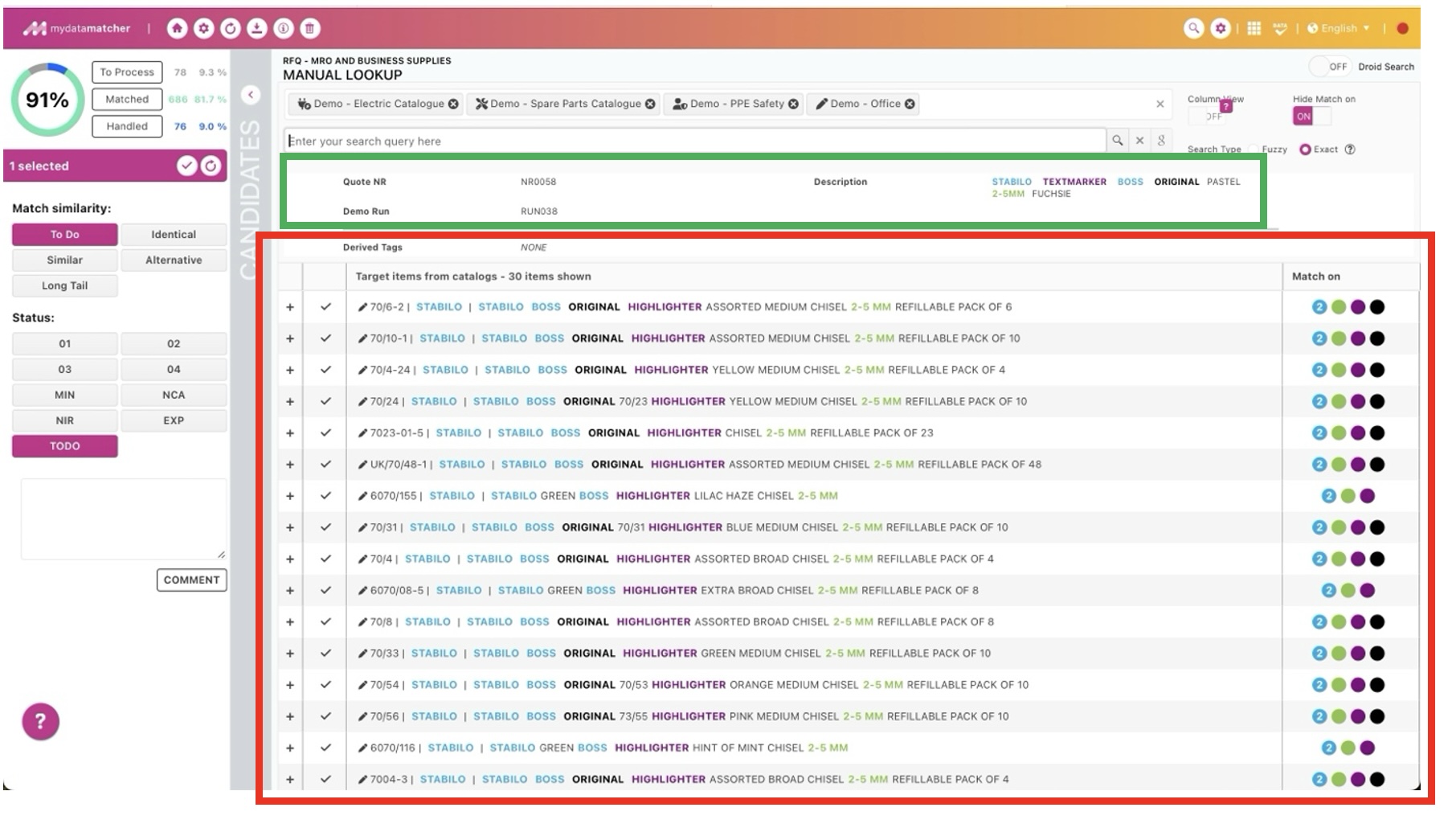This screenshot has height=828, width=1456.
Task: Clear all selected catalogue tags
Action: [1160, 104]
